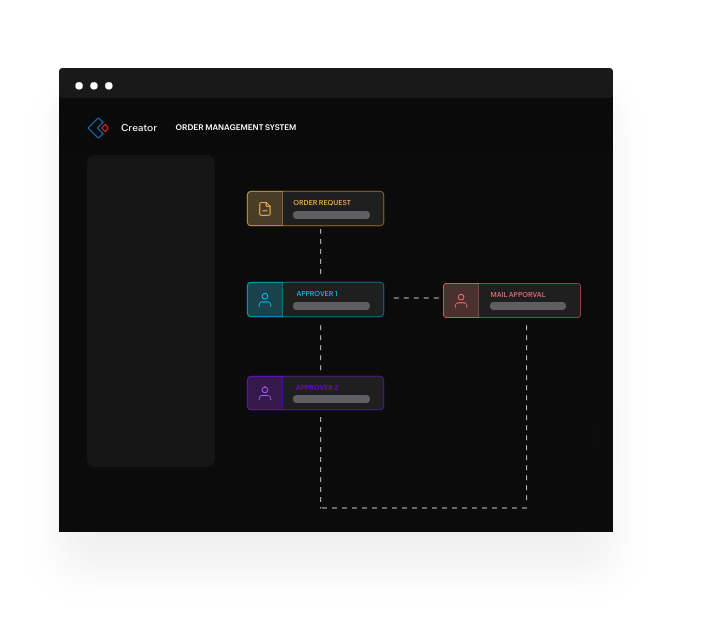Screen dimensions: 728x632
Task: Click the first white window control dot
Action: tap(79, 86)
